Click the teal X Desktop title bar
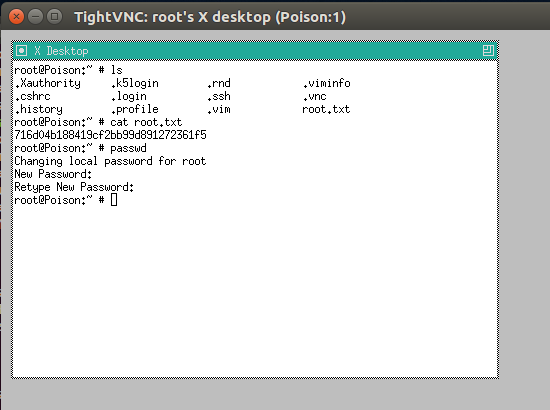 click(x=255, y=51)
